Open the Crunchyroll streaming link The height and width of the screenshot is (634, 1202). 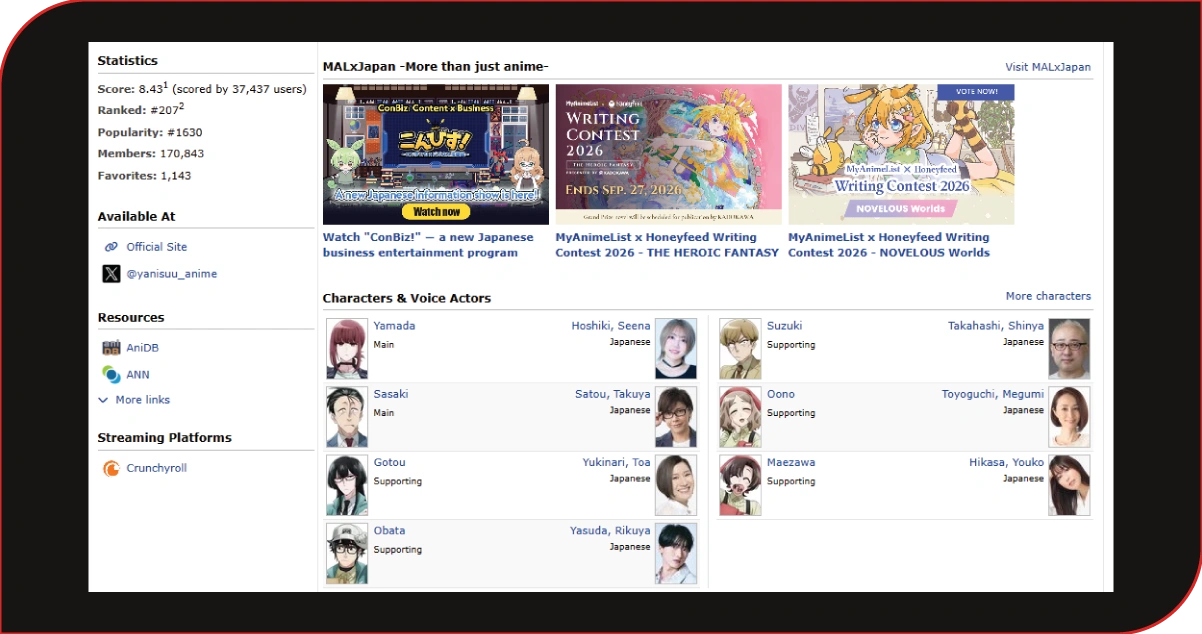(x=156, y=468)
